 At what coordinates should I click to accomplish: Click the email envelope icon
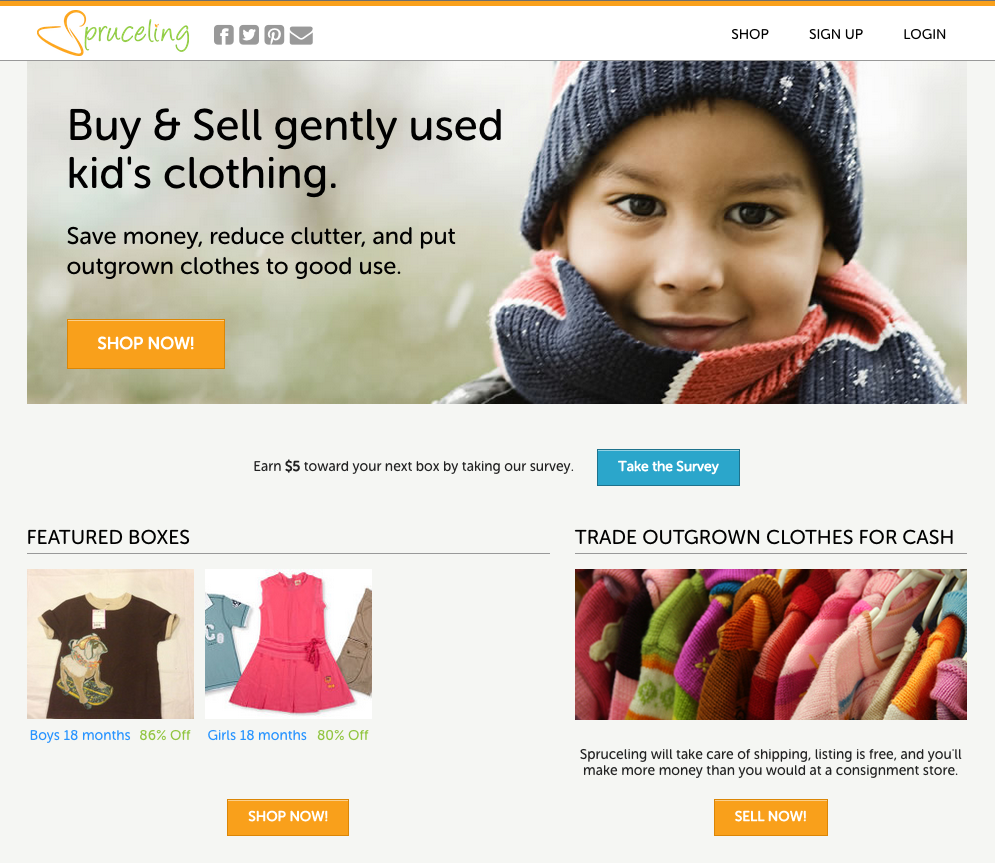tap(301, 36)
